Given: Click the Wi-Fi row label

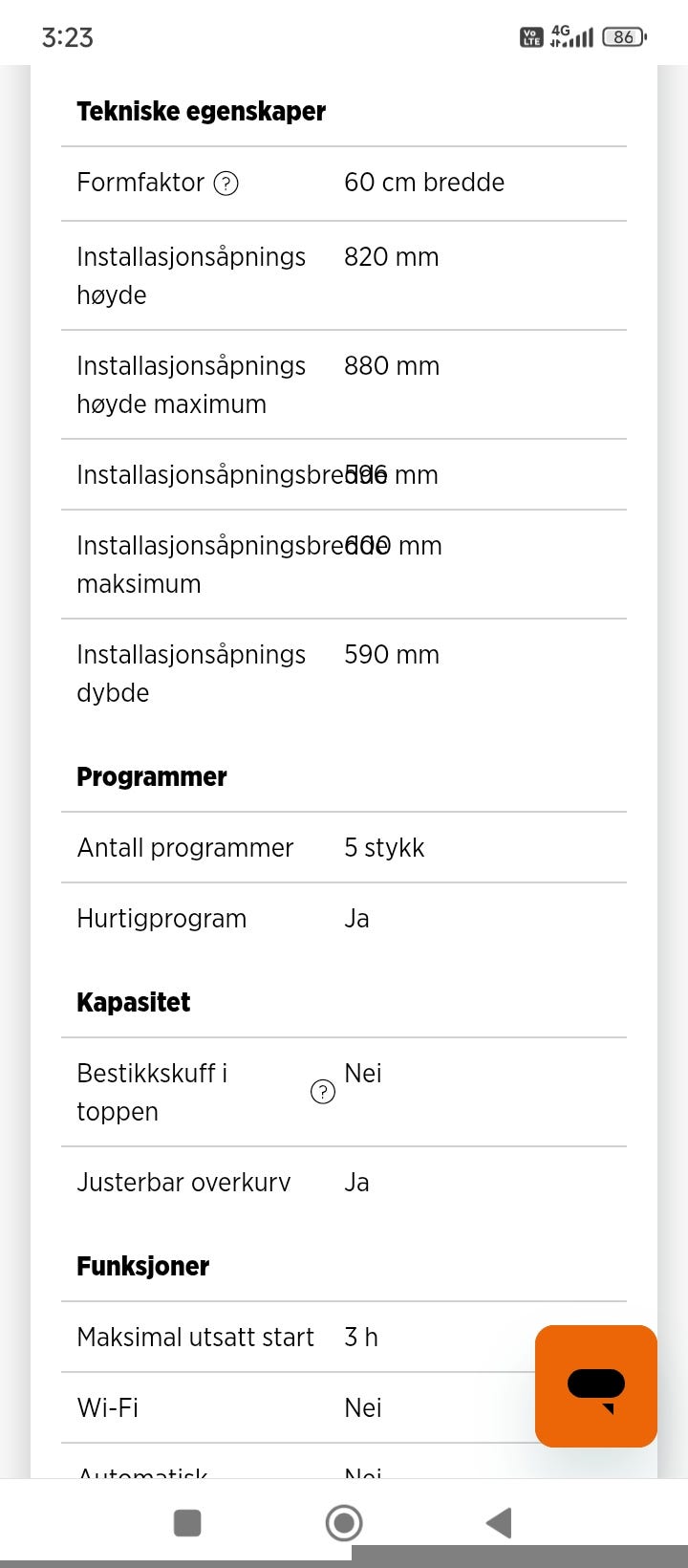Looking at the screenshot, I should [x=108, y=1408].
